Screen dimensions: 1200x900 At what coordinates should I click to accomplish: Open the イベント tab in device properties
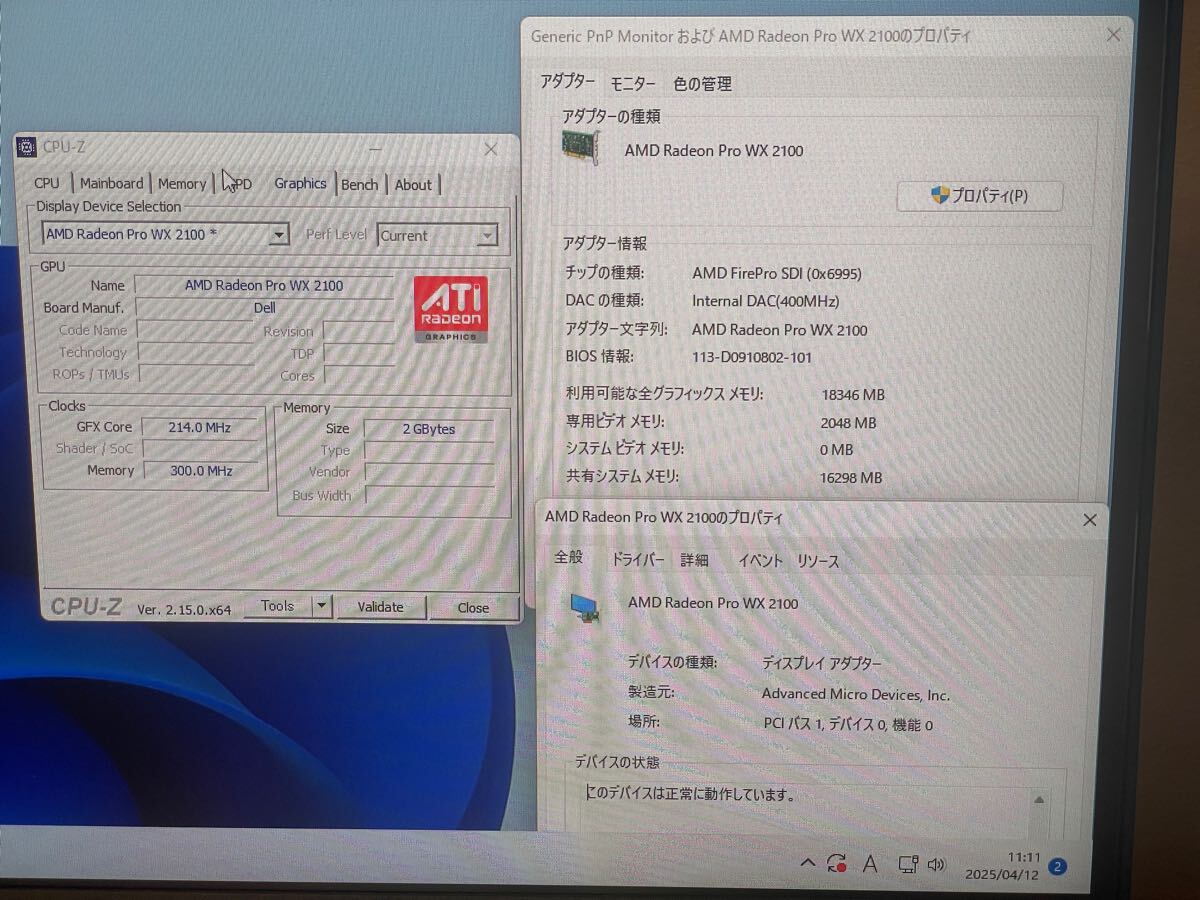[x=760, y=561]
